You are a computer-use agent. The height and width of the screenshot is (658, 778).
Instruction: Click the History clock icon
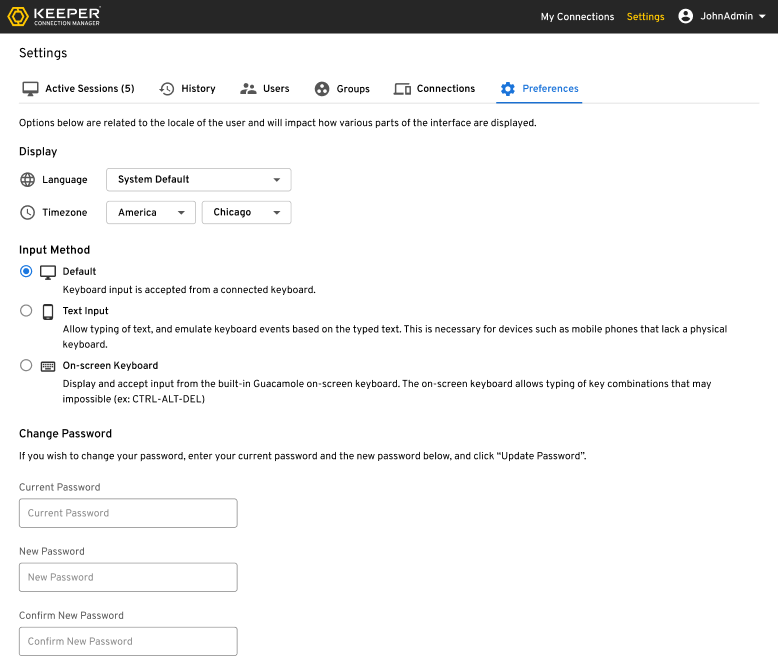[x=167, y=89]
